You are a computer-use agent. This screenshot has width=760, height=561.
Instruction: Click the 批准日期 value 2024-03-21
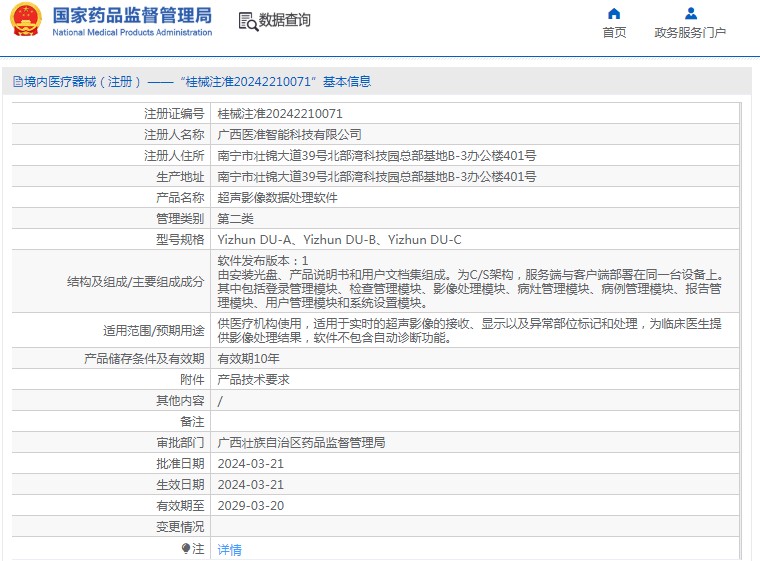251,464
